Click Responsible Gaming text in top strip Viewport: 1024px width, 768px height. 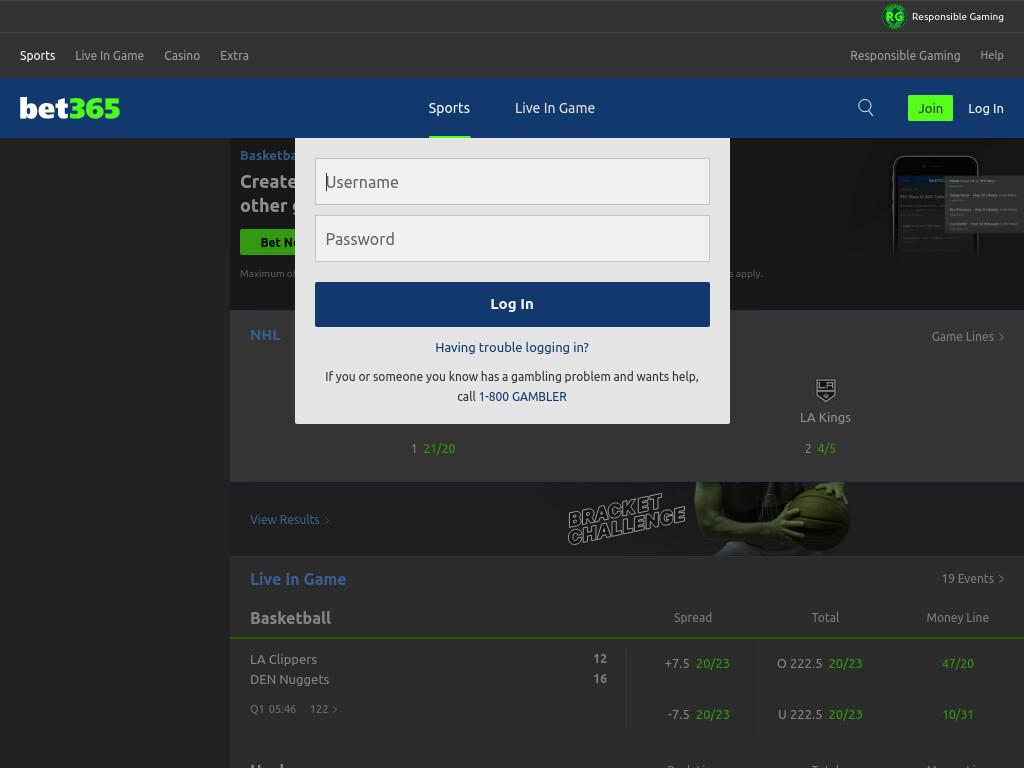958,16
